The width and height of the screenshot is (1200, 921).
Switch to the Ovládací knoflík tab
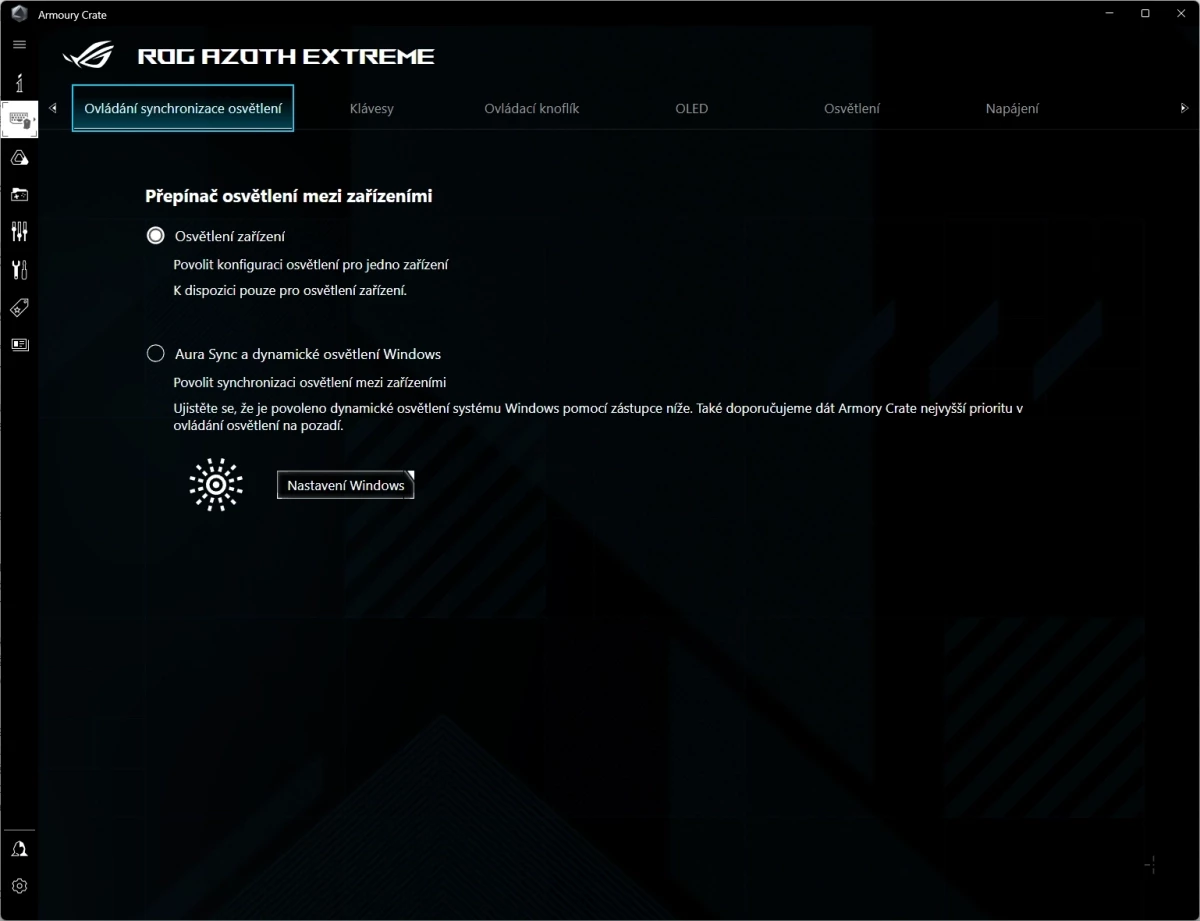point(532,108)
